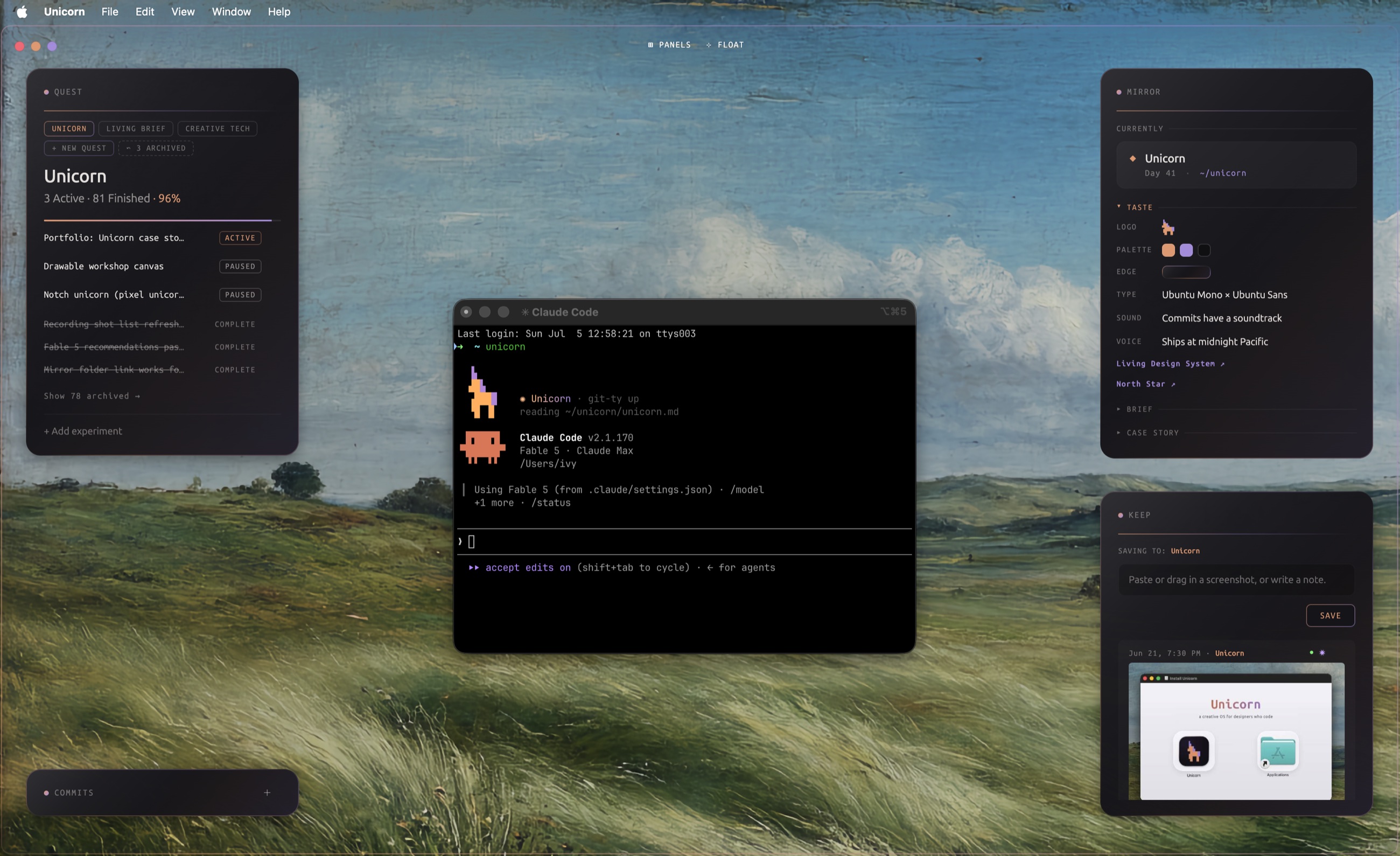Image resolution: width=1400 pixels, height=856 pixels.
Task: Click the purple star on Jun 21 keep
Action: [x=1322, y=652]
